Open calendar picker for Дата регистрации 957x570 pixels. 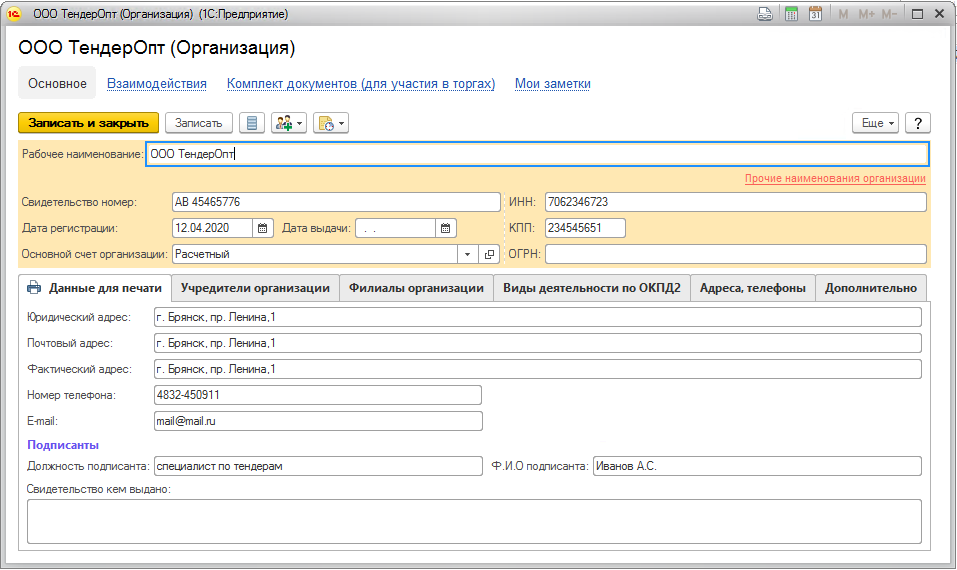[x=262, y=228]
